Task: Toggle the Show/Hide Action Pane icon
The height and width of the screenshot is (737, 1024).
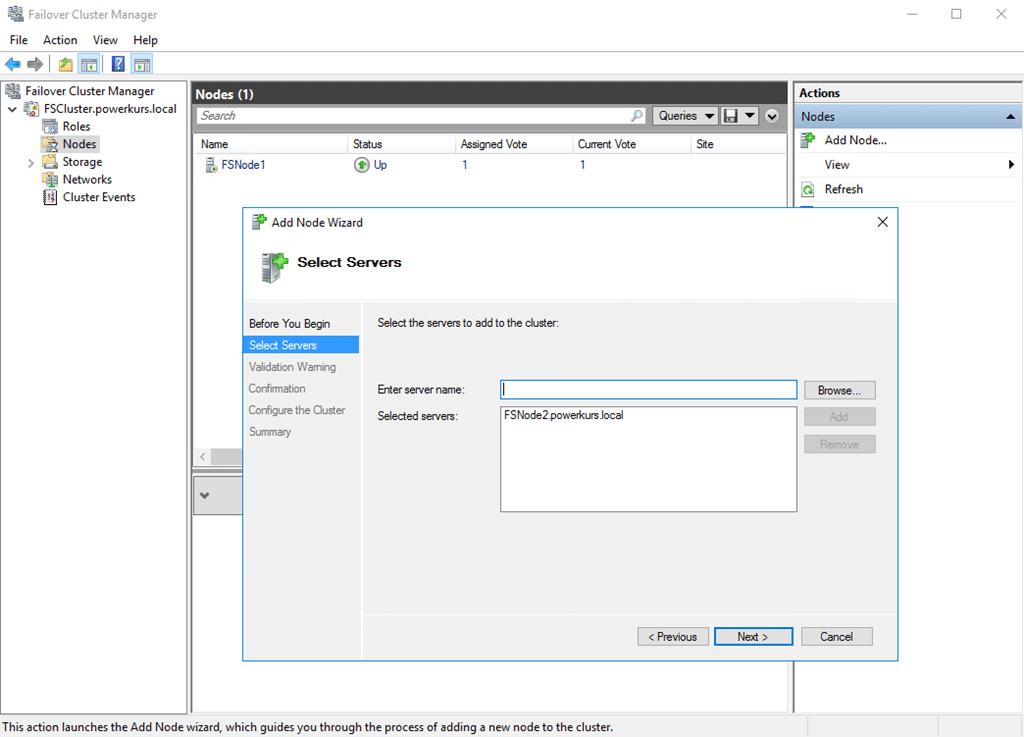Action: pyautogui.click(x=142, y=64)
